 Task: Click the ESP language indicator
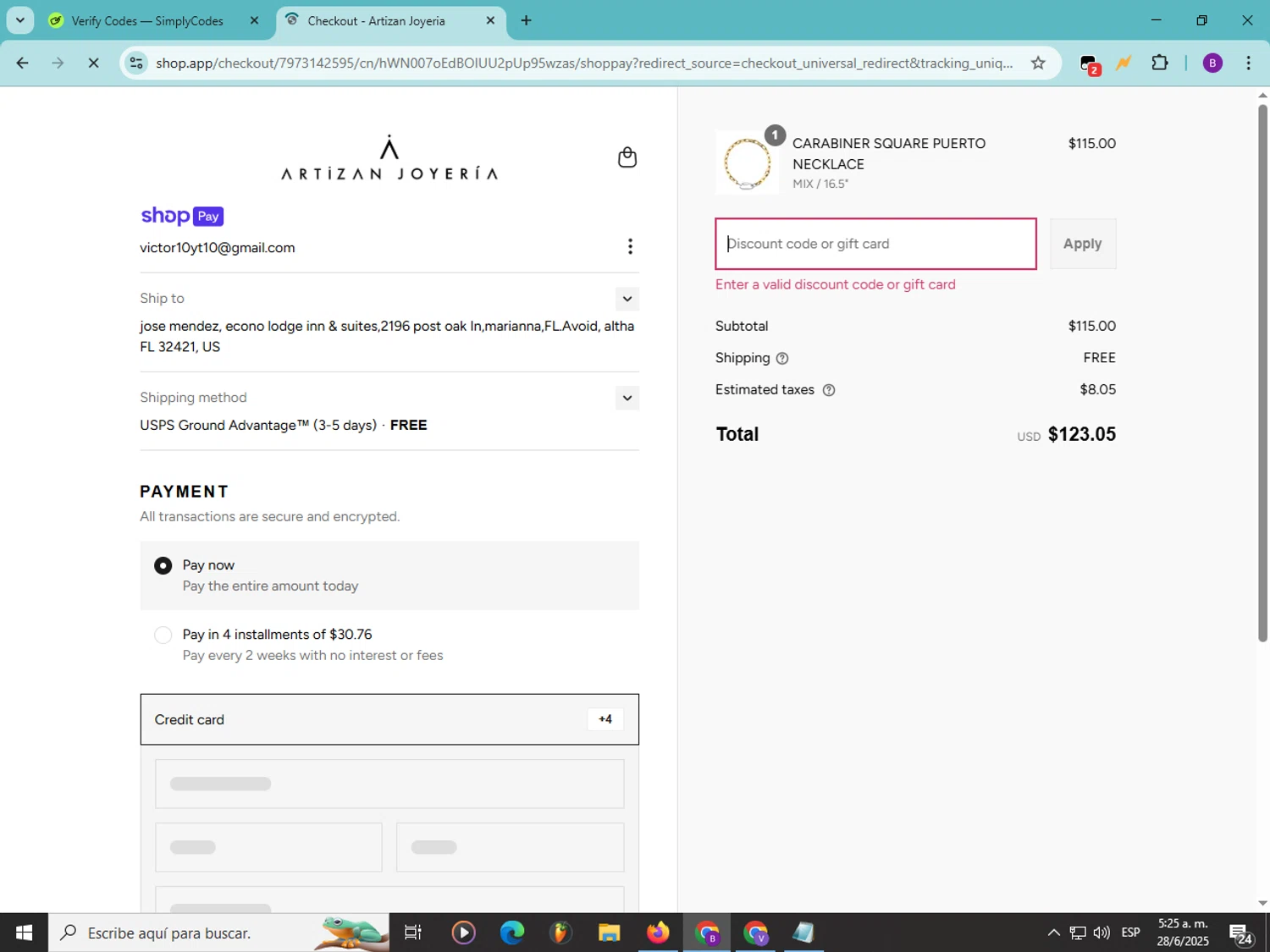1130,933
